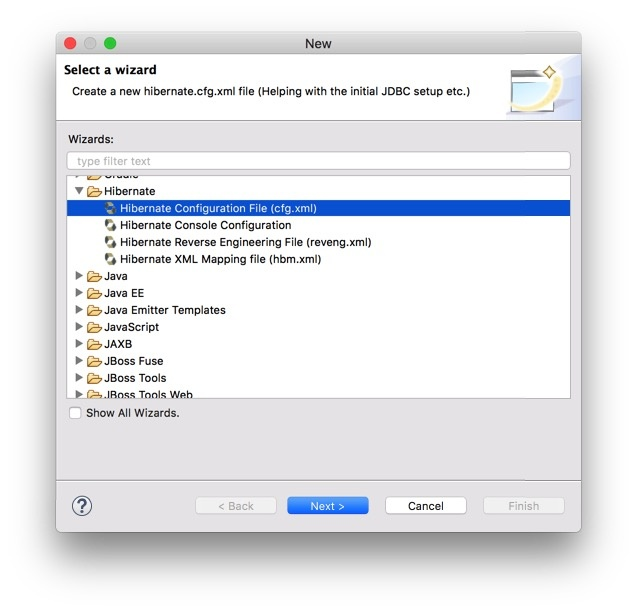Select the JBoss Fuse category label

134,361
